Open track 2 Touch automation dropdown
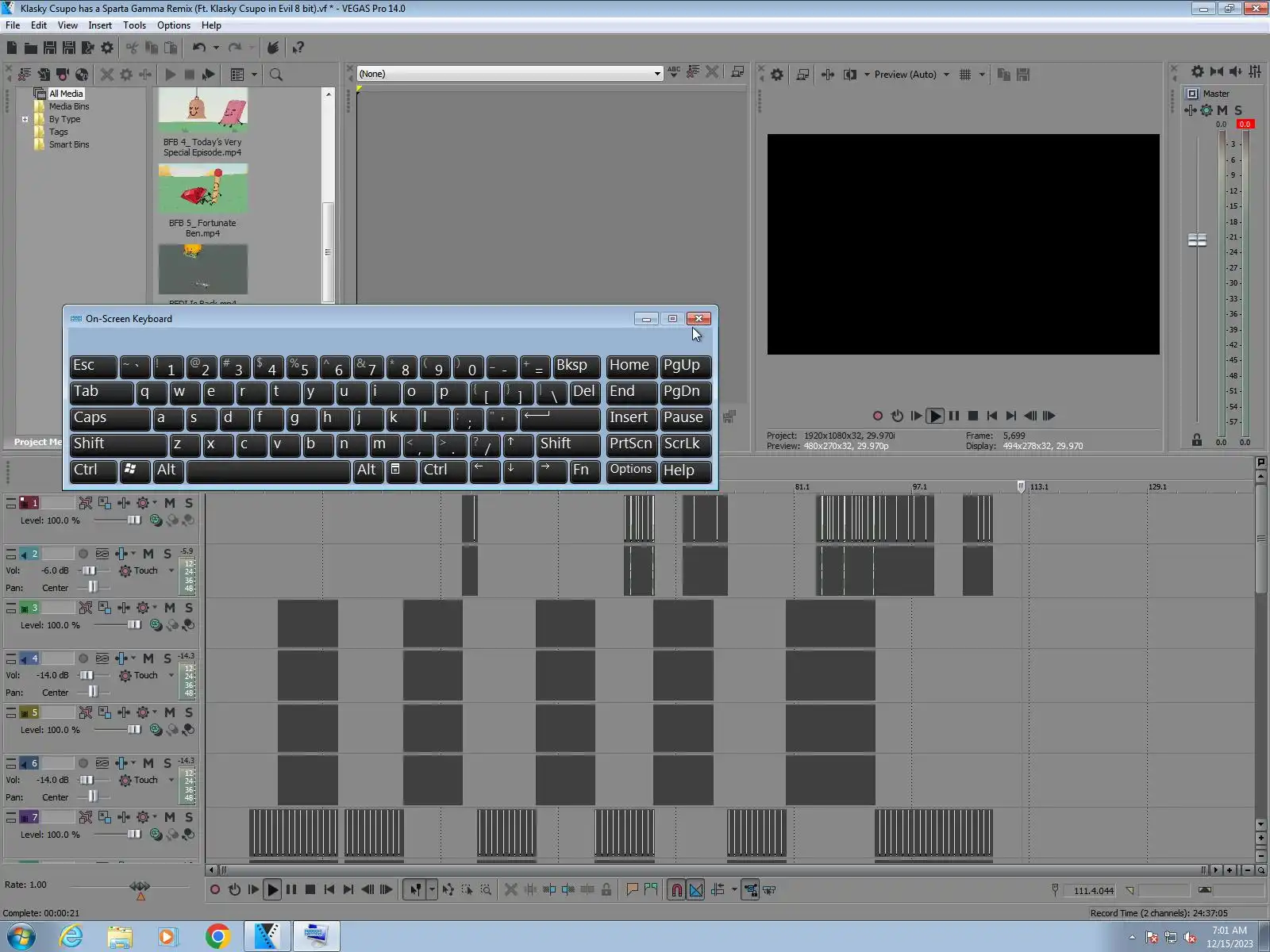The image size is (1270, 952). [171, 570]
